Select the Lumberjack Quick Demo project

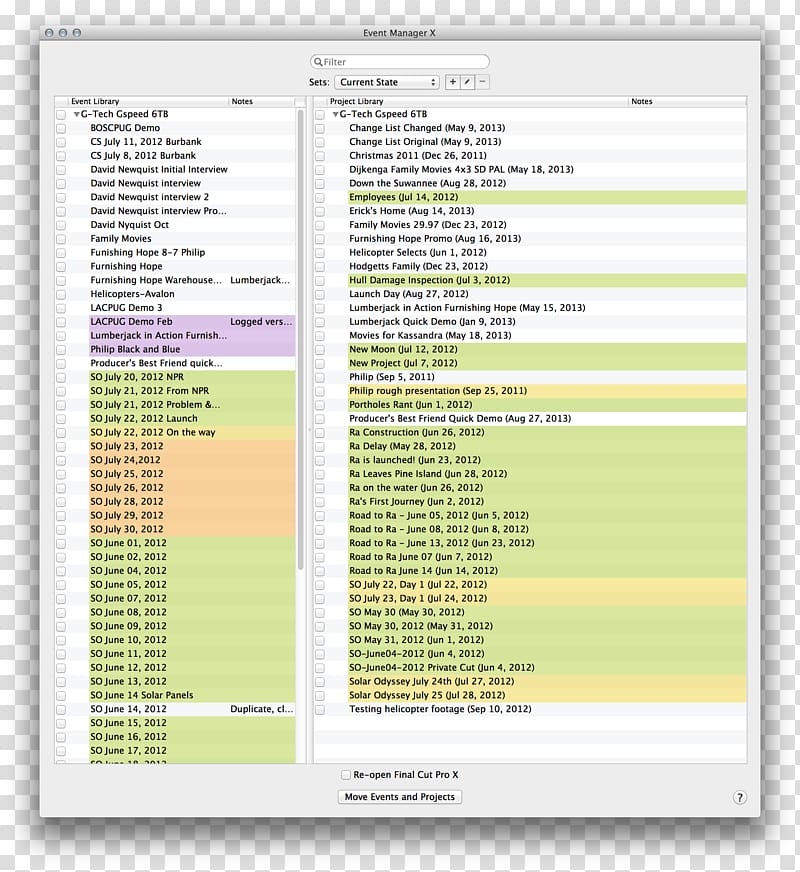click(x=432, y=322)
